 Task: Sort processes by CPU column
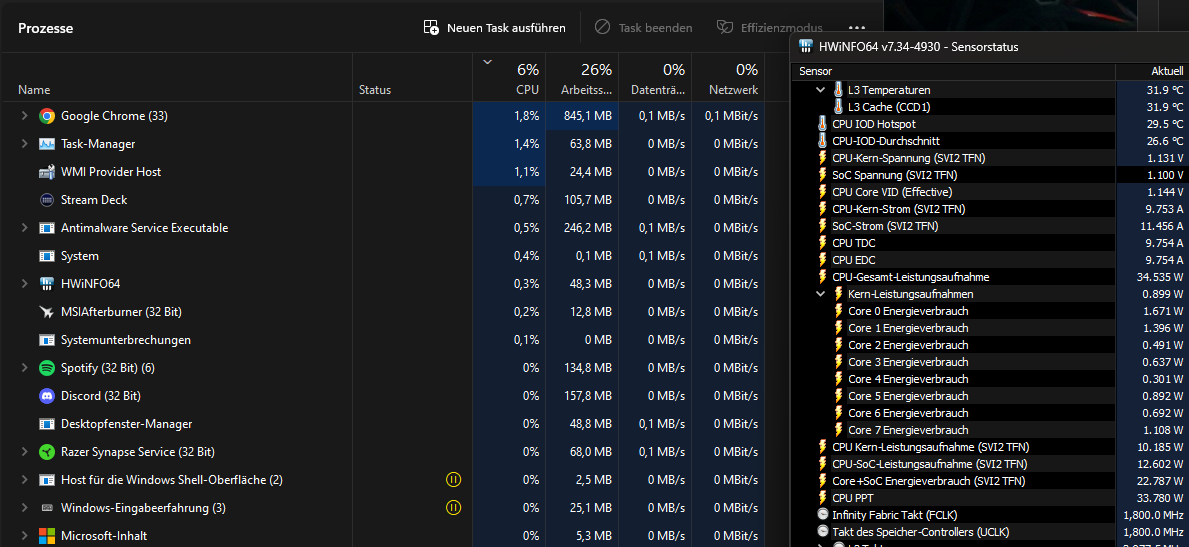(x=509, y=77)
